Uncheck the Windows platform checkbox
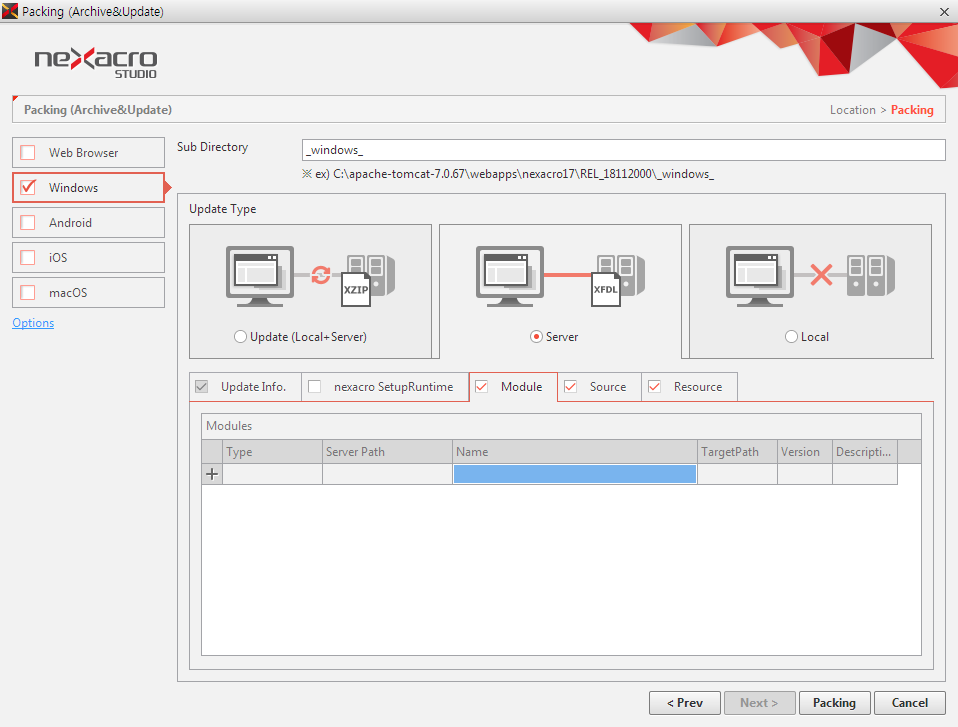This screenshot has height=727, width=958. (x=28, y=188)
